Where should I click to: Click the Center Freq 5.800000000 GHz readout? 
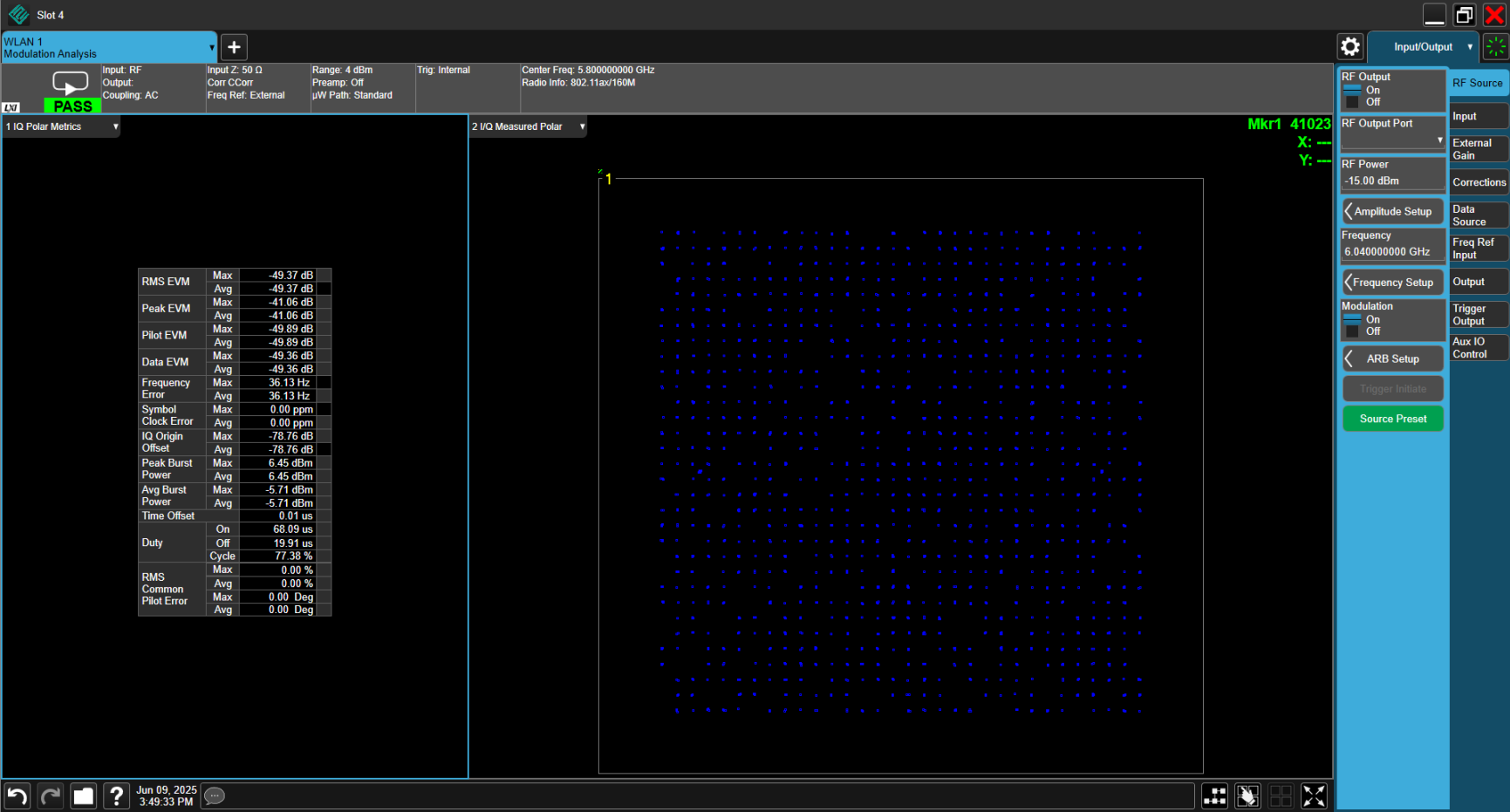(588, 70)
